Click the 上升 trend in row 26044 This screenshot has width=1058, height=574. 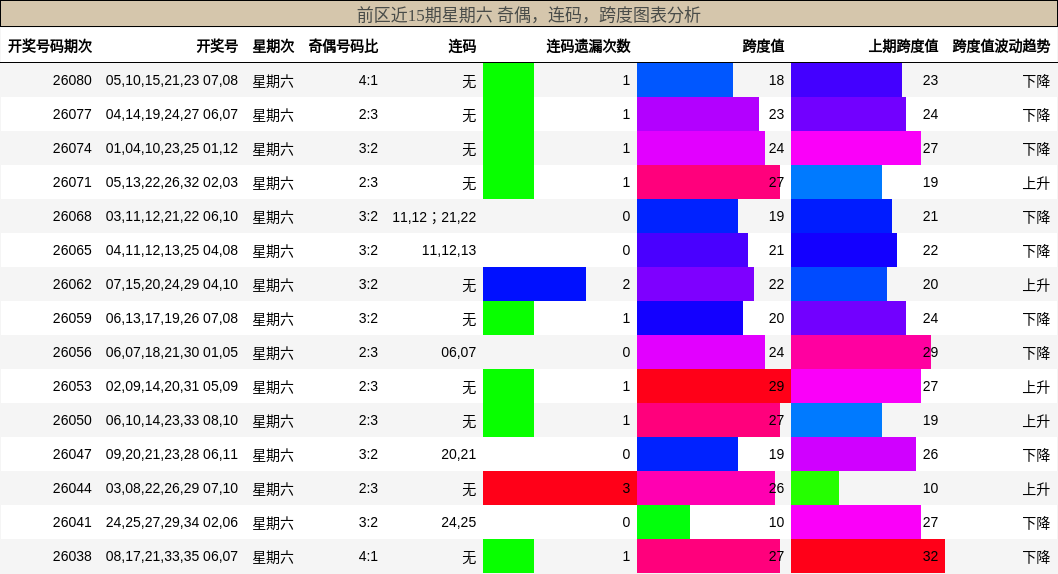pyautogui.click(x=1036, y=488)
